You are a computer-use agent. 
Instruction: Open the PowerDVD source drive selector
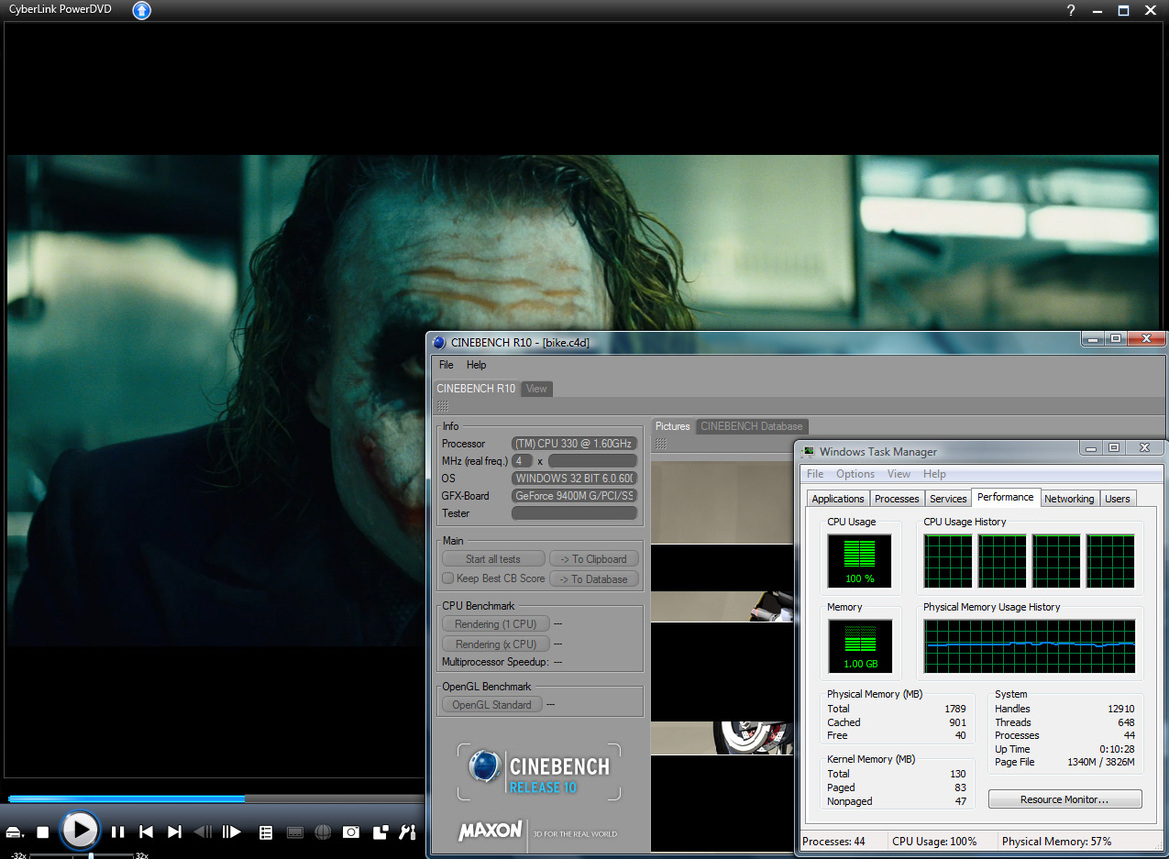pos(15,832)
